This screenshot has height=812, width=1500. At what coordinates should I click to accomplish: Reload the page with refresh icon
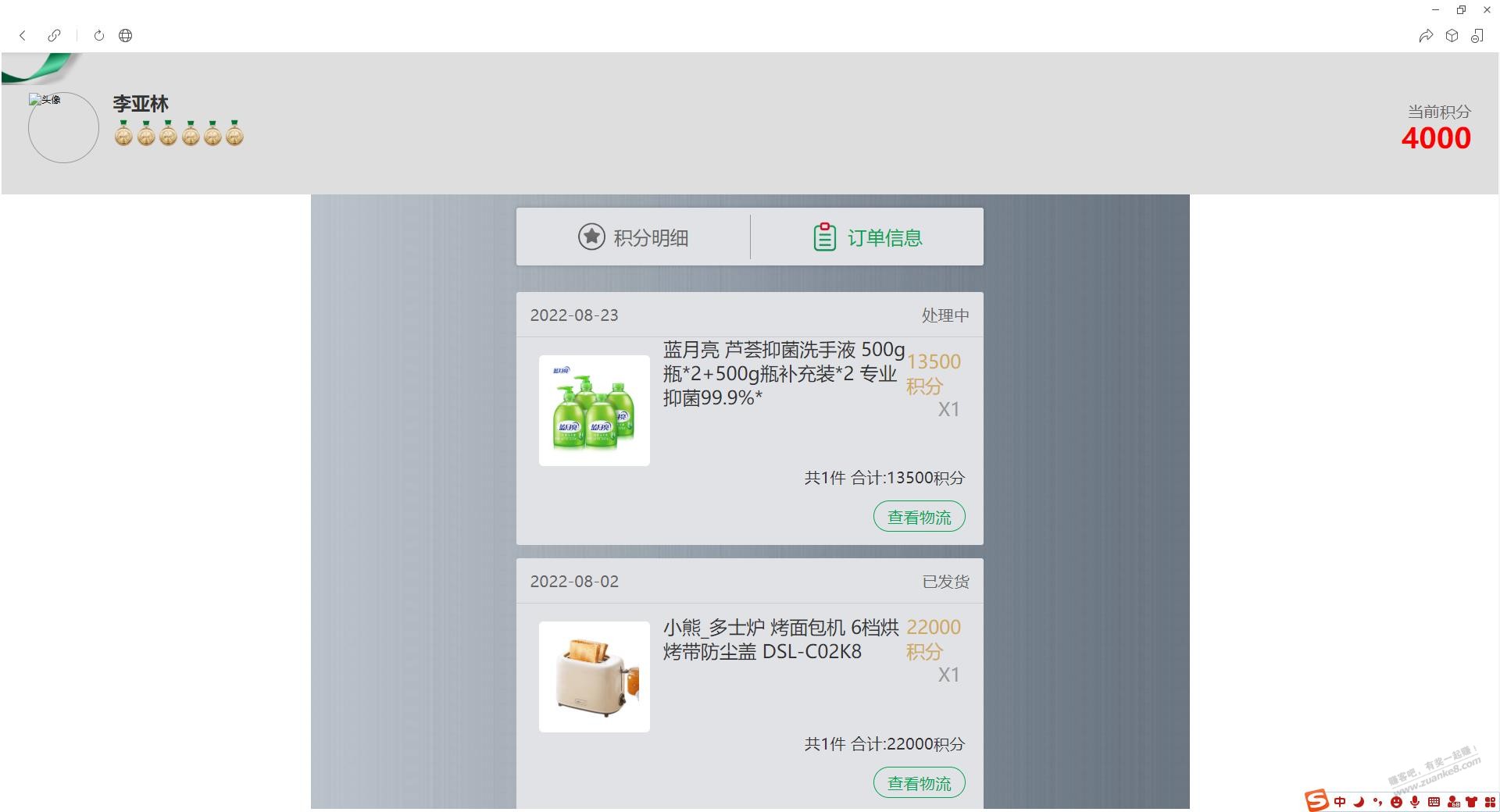point(99,35)
